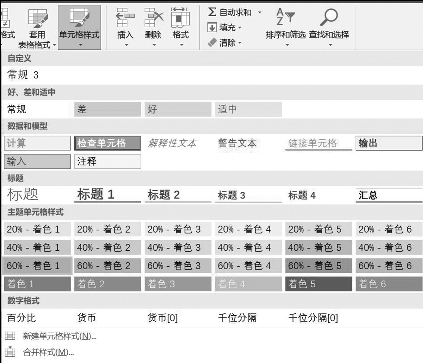This screenshot has width=423, height=363.
Task: Click the 填充 down-arrow icon
Action: coord(212,27)
